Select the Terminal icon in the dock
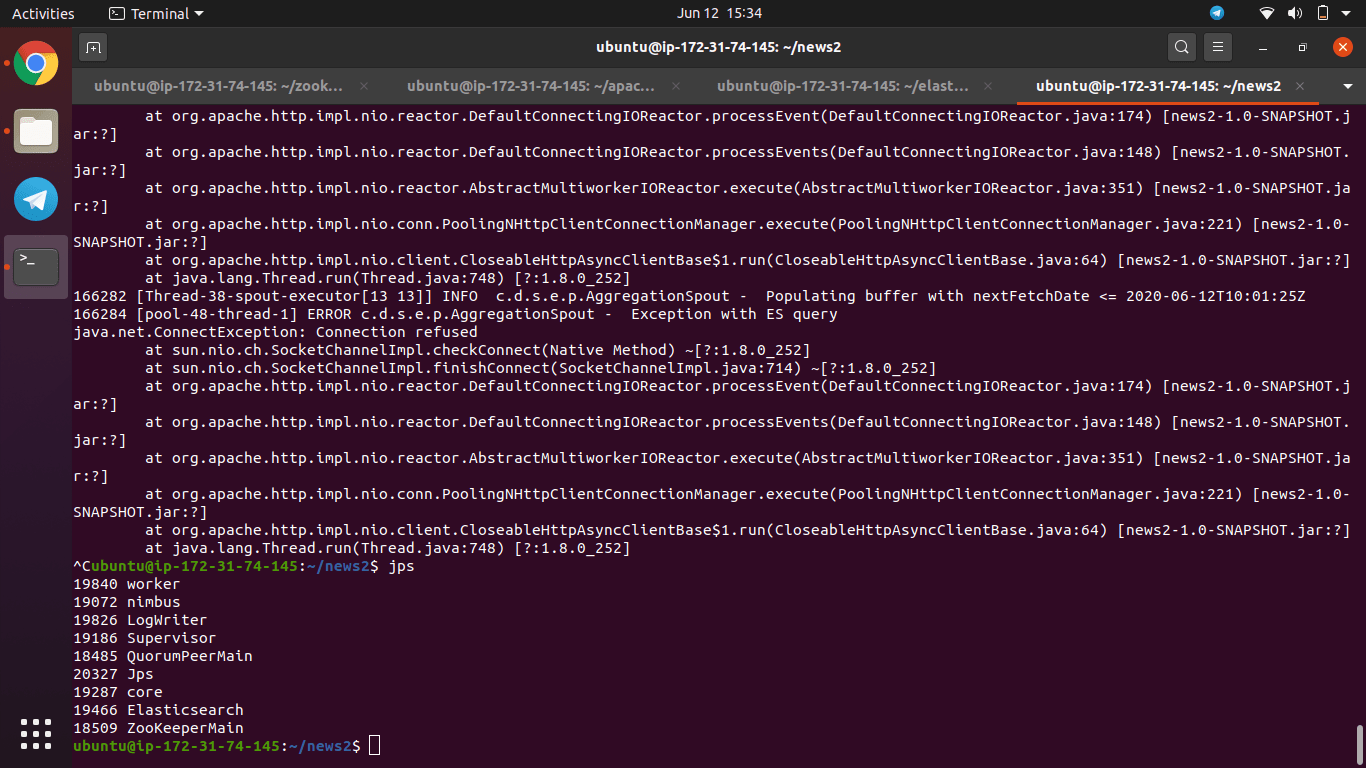 coord(35,266)
